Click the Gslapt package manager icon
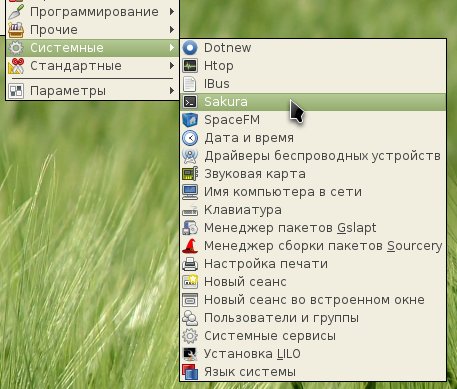Viewport: 457px width, 389px height. click(190, 228)
